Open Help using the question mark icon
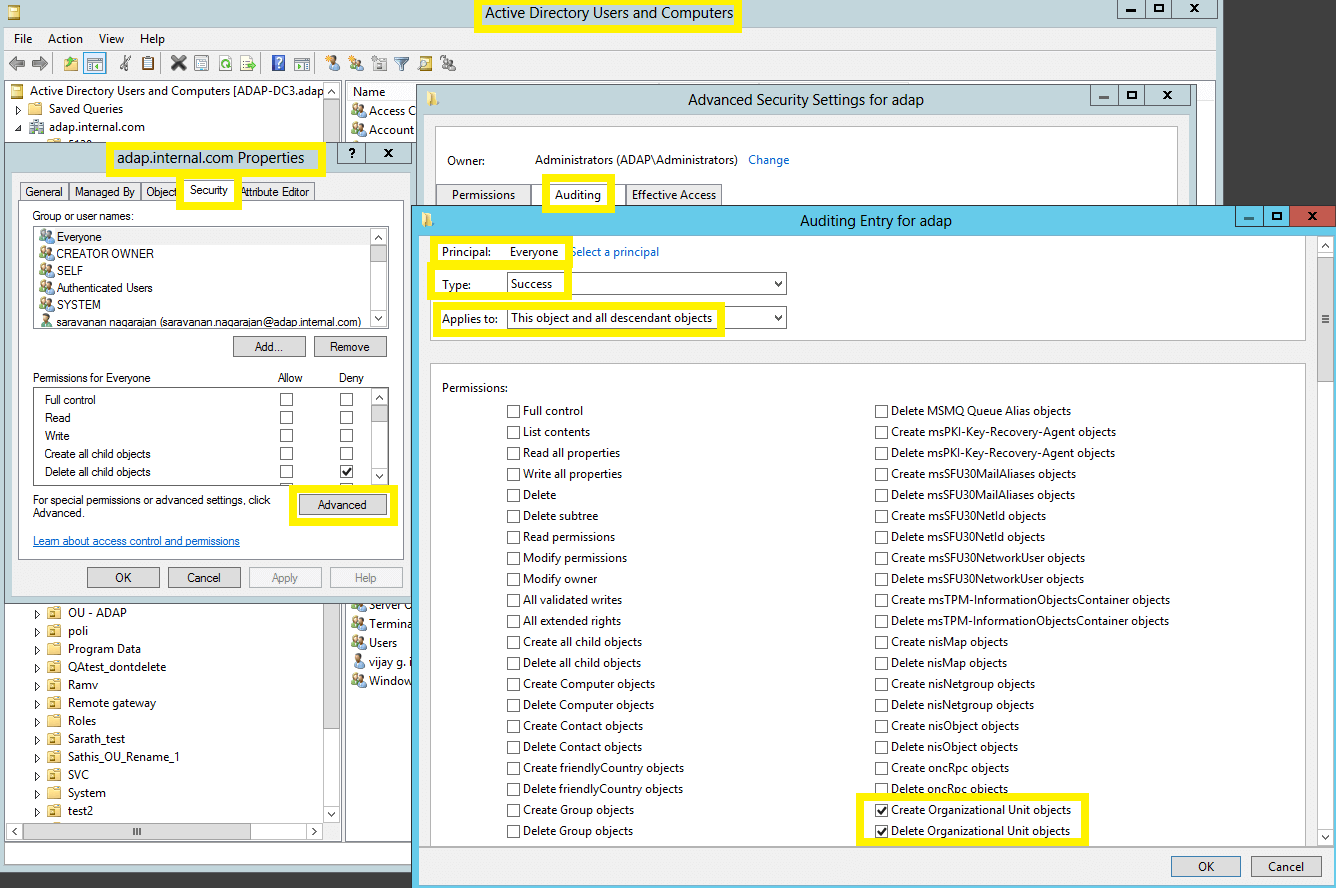Viewport: 1336px width, 888px height. [278, 63]
